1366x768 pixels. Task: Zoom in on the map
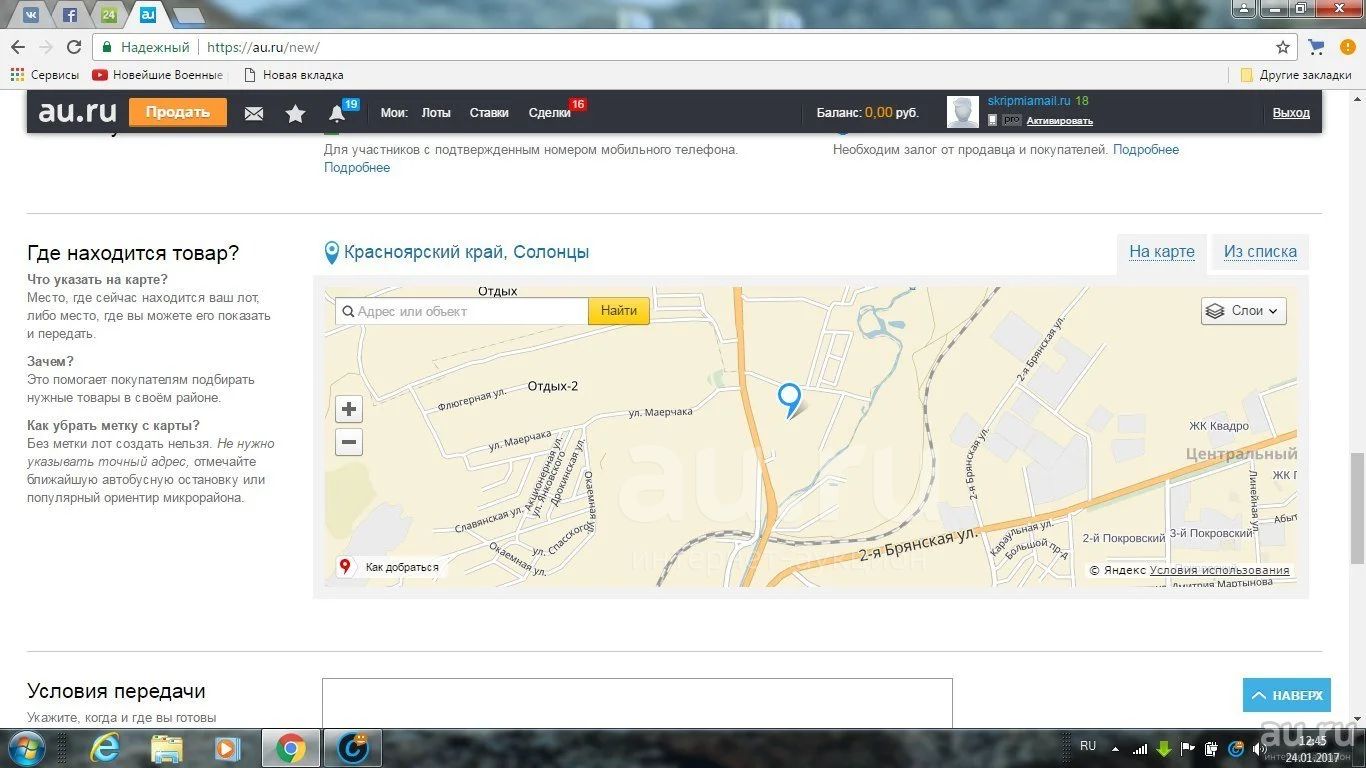tap(349, 409)
